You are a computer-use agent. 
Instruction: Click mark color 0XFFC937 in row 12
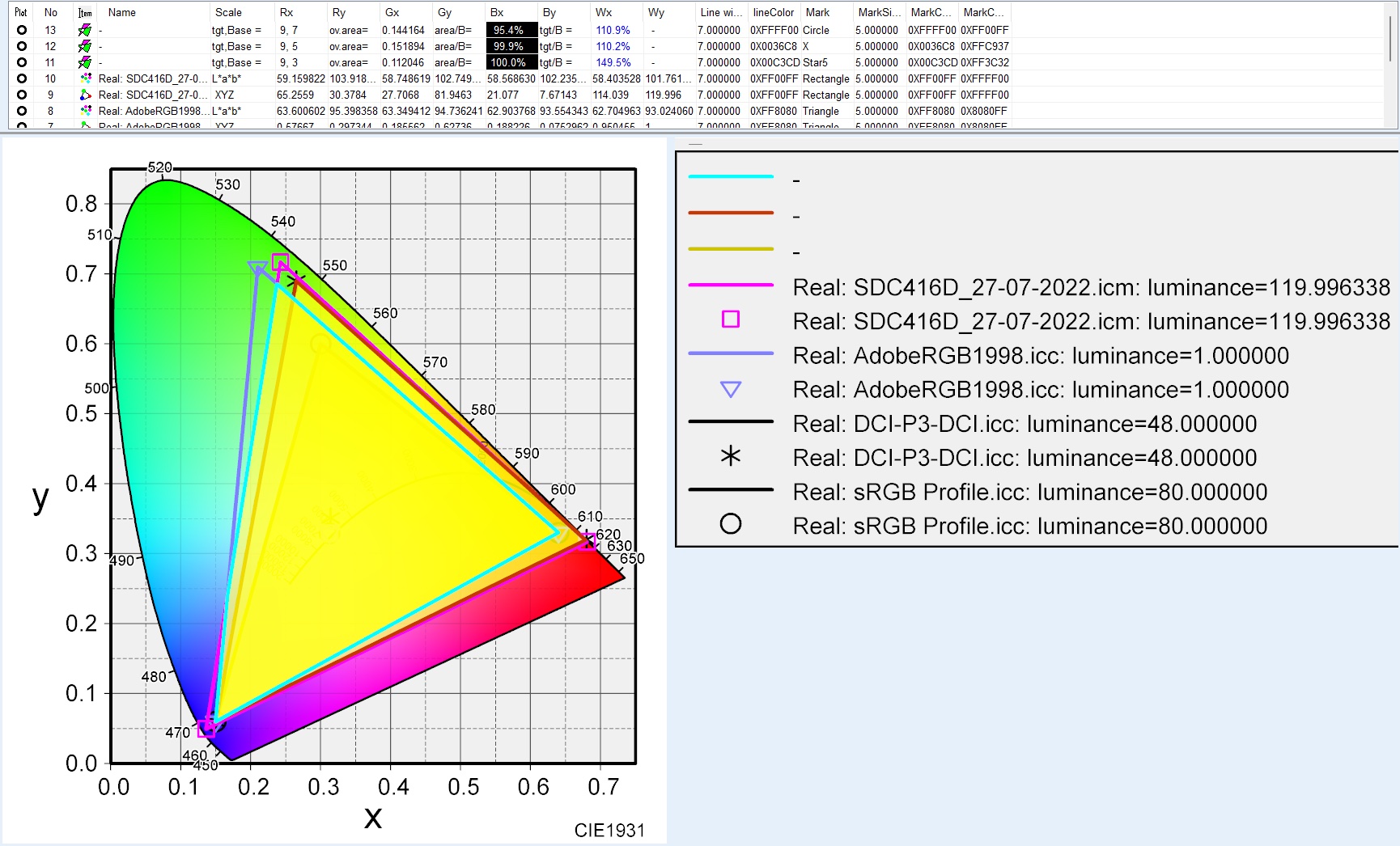tap(985, 46)
